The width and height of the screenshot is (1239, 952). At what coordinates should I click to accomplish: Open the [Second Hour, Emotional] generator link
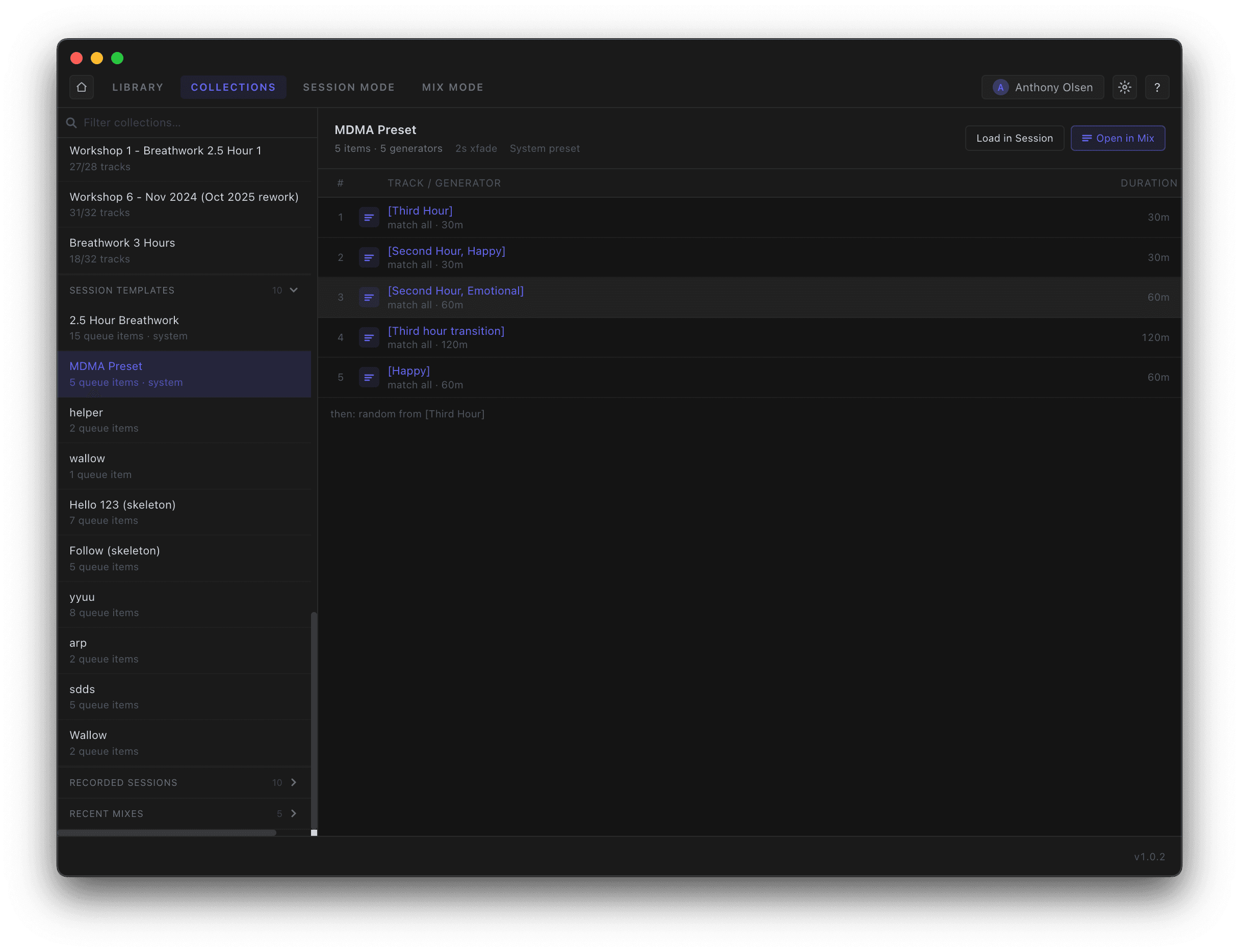[455, 290]
